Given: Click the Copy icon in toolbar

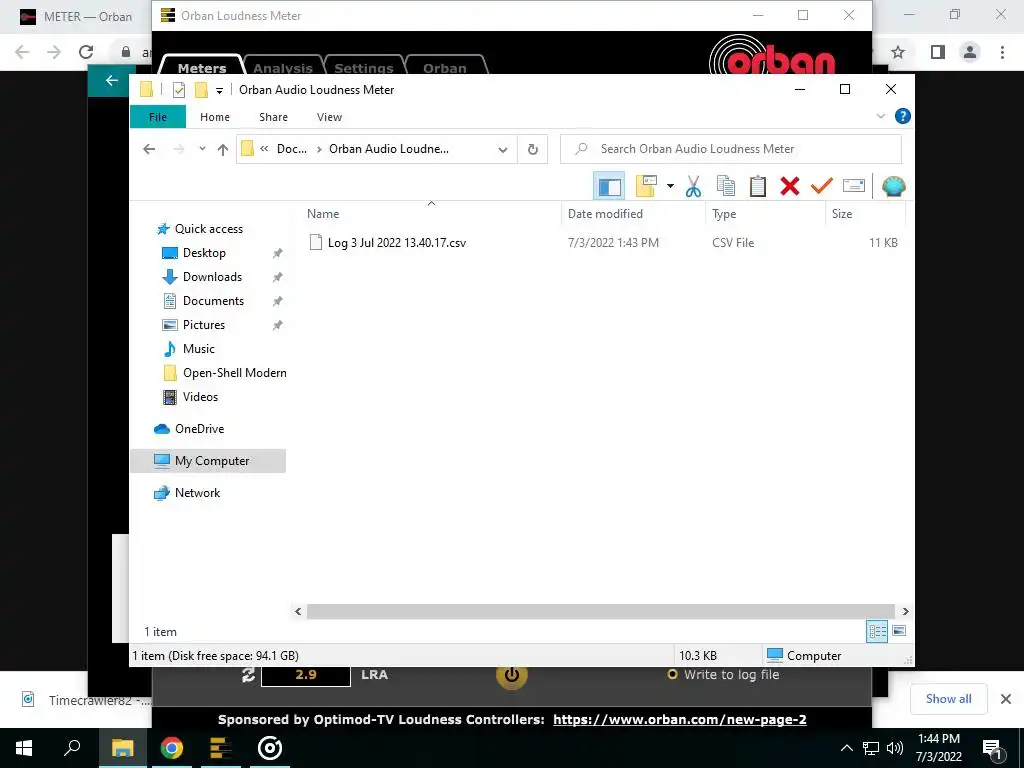Looking at the screenshot, I should coord(726,186).
